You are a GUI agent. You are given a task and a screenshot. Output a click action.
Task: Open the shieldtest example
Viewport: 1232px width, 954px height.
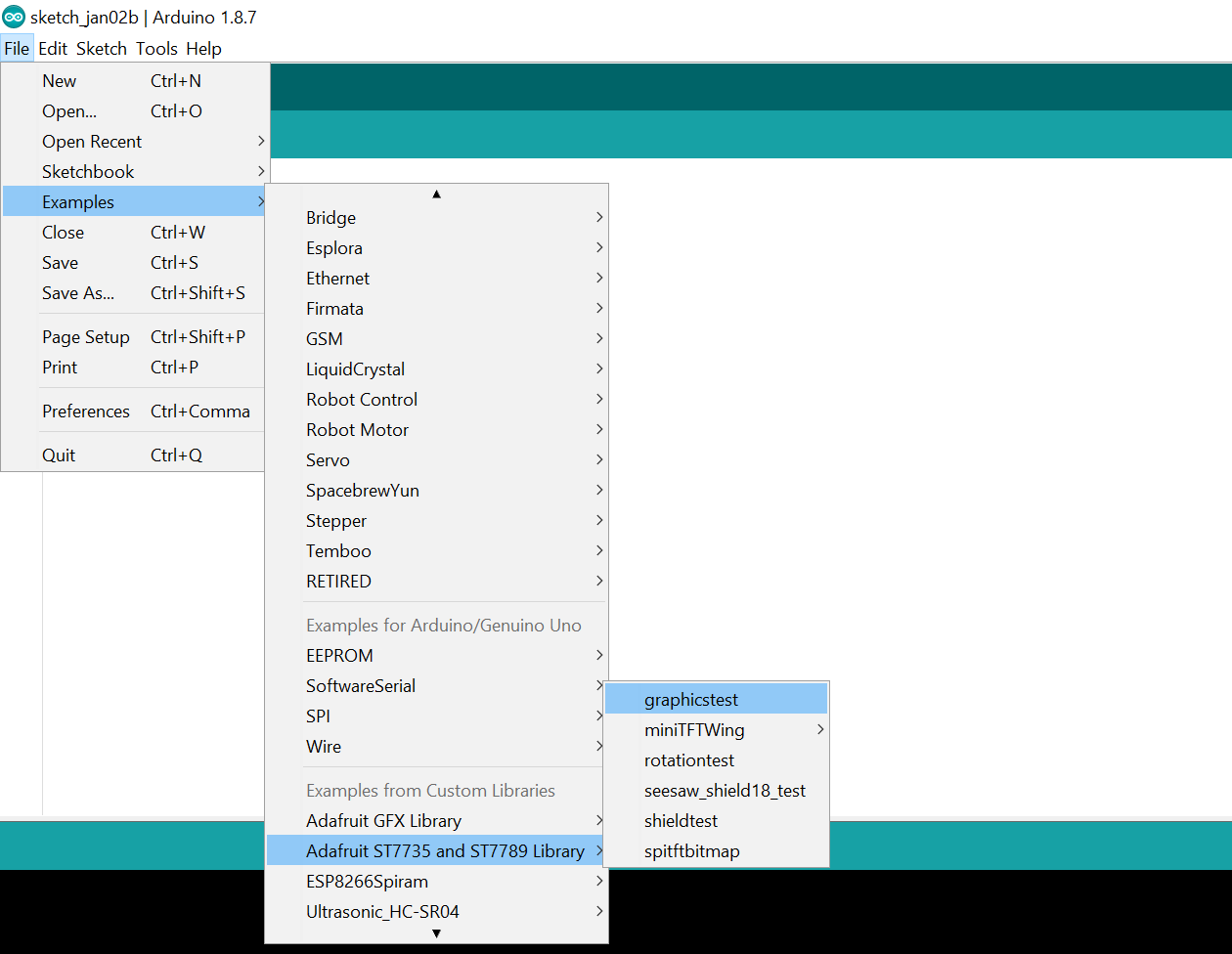pos(681,821)
